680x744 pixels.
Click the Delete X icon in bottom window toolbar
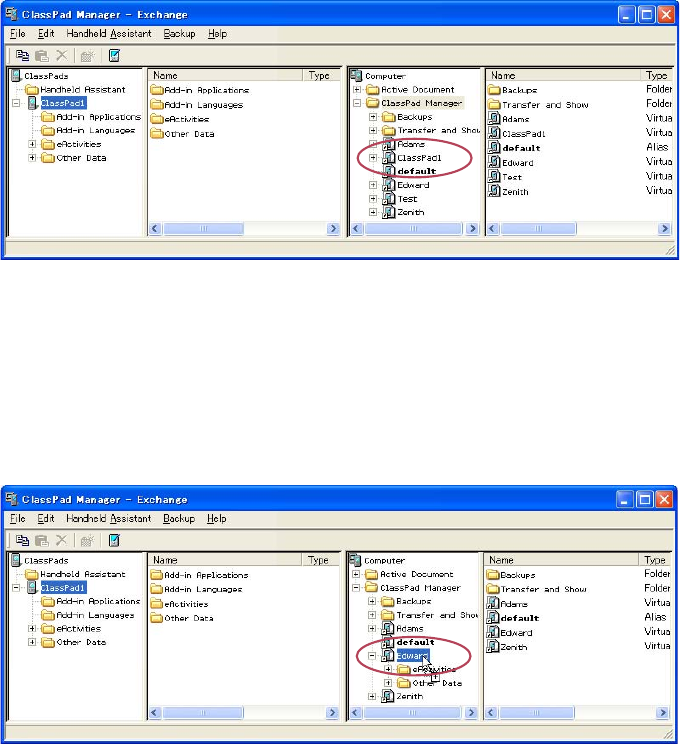62,540
